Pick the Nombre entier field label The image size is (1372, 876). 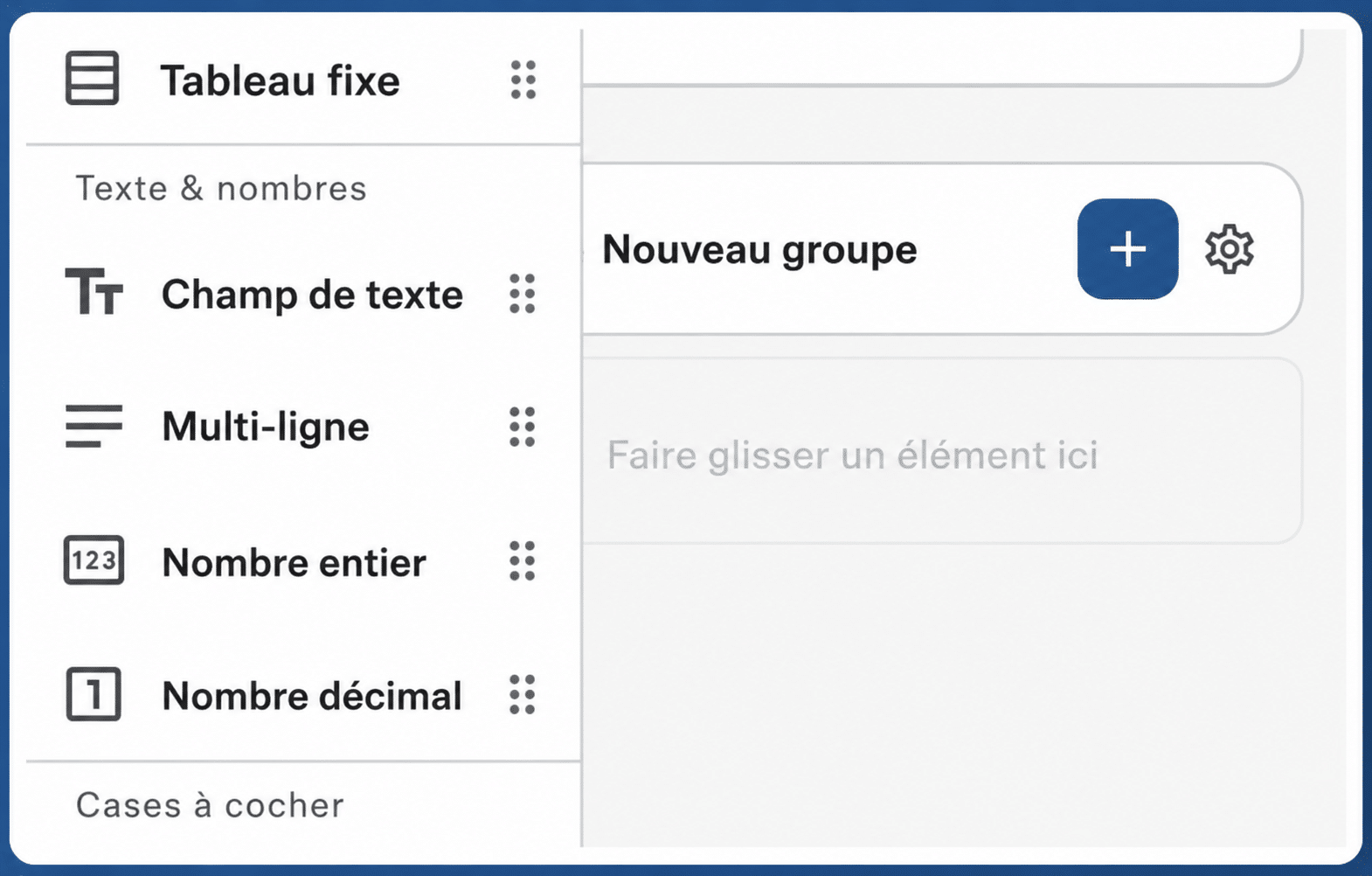294,562
